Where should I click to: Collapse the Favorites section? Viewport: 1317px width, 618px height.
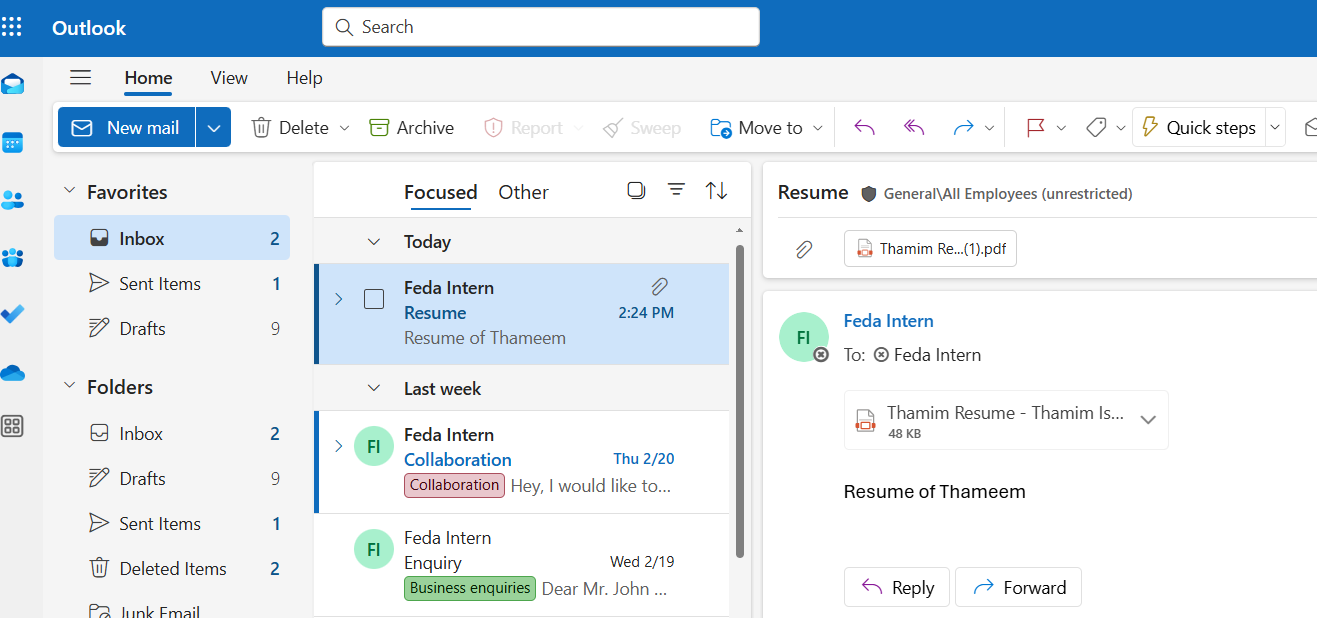pos(70,190)
